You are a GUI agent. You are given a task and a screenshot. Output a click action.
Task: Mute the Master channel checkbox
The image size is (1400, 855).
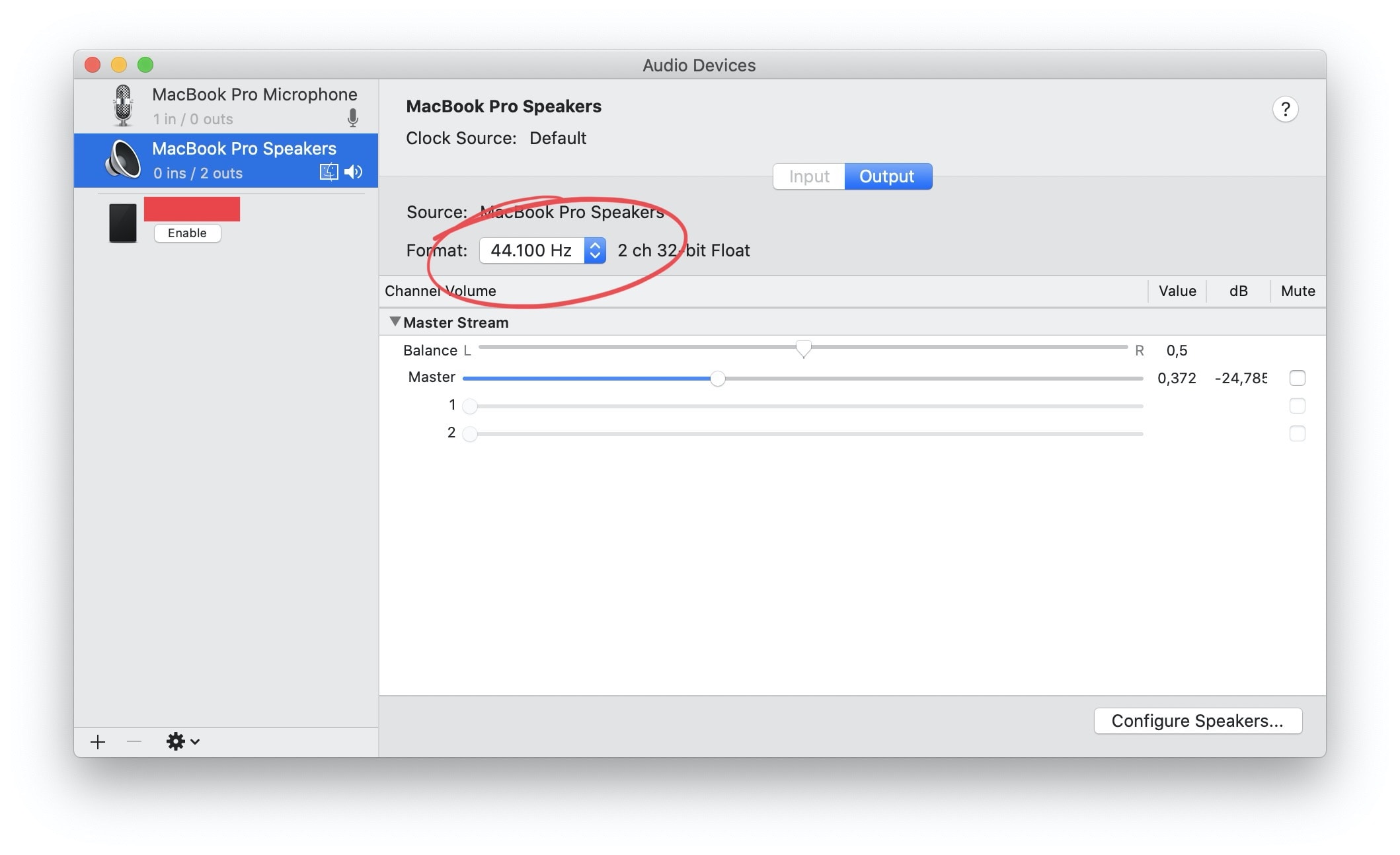[1297, 378]
